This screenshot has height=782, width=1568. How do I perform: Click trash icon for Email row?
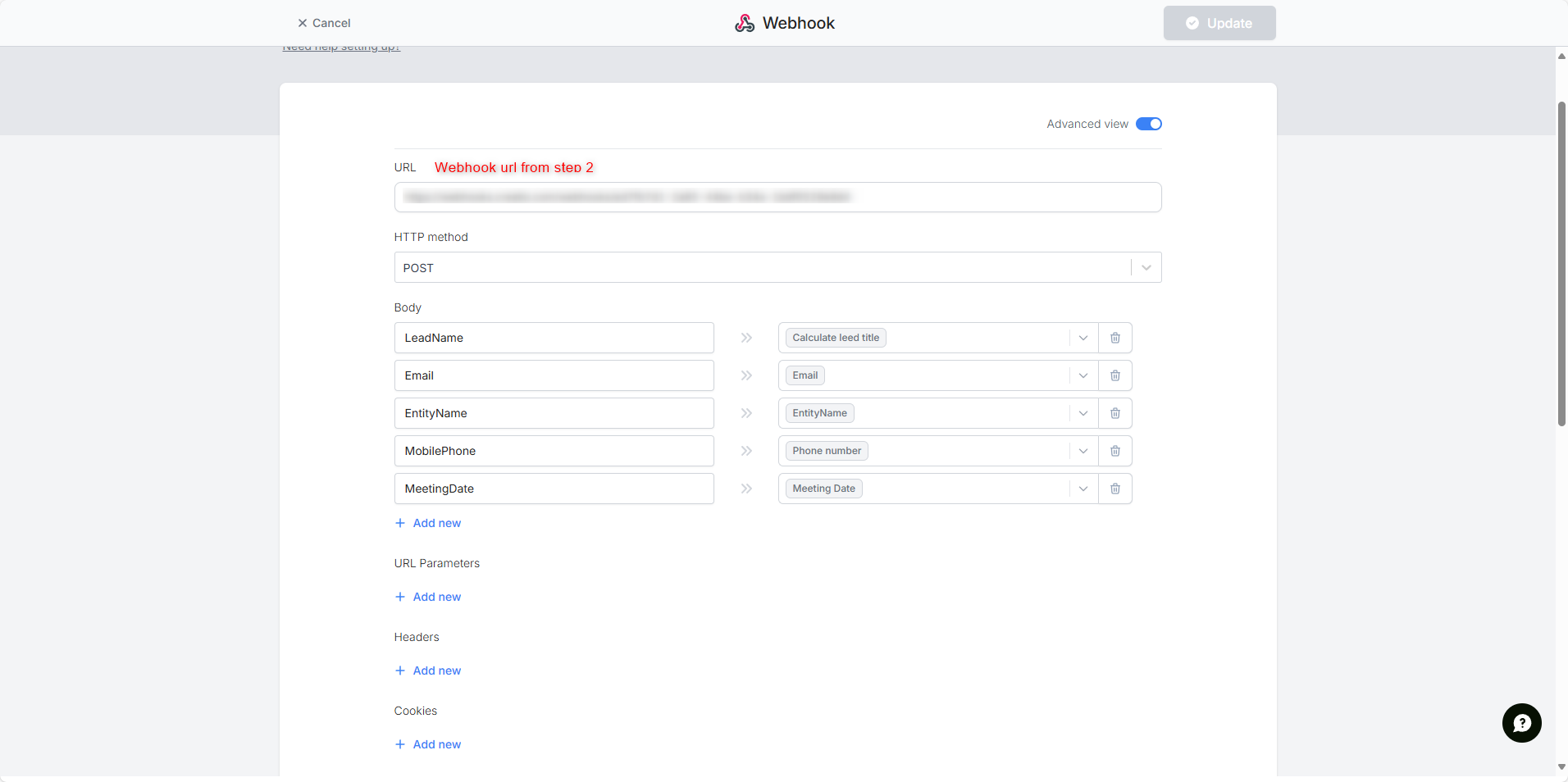(1114, 375)
